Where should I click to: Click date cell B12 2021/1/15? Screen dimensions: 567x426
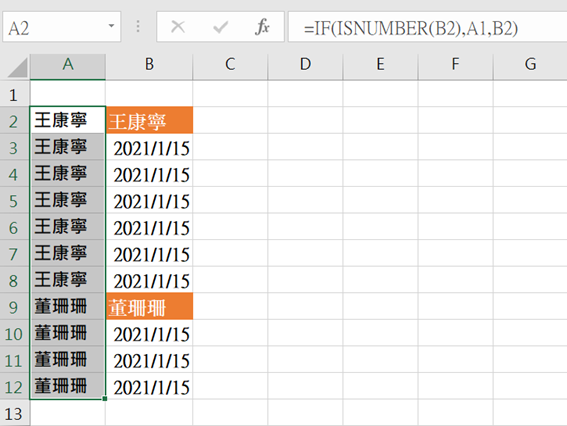pos(149,386)
